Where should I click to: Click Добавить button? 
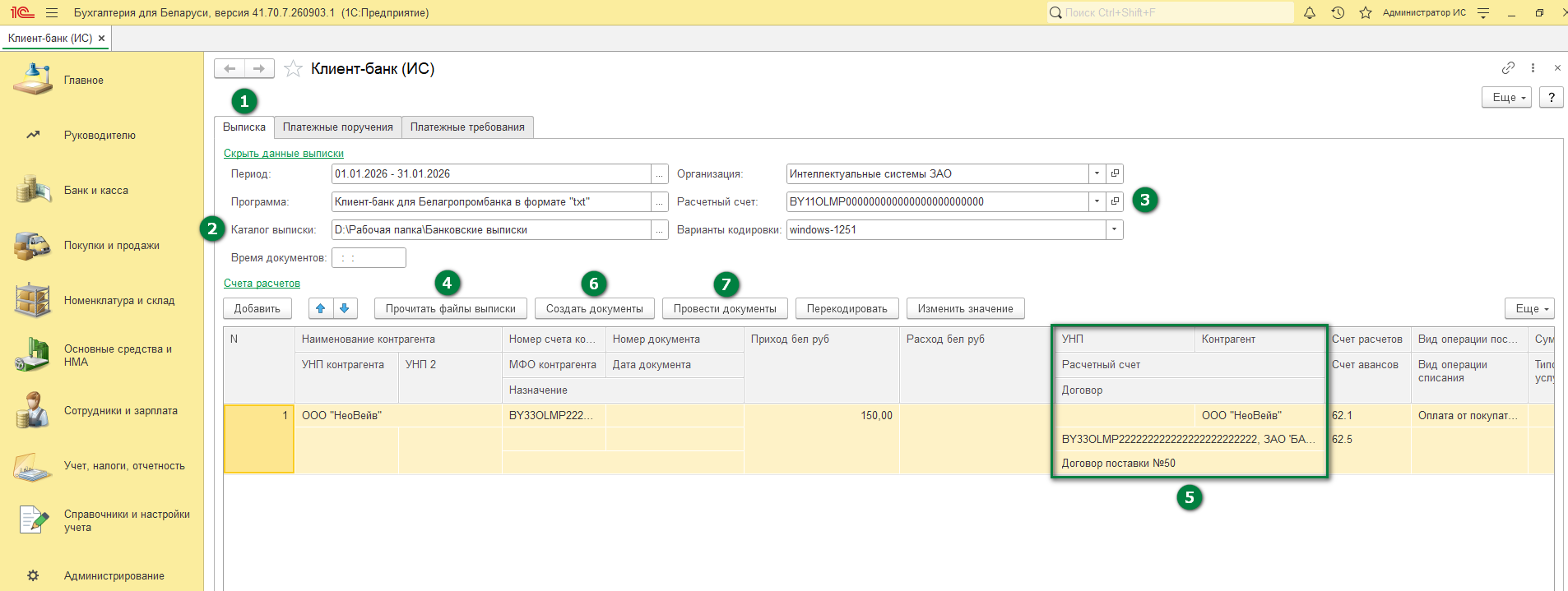257,308
